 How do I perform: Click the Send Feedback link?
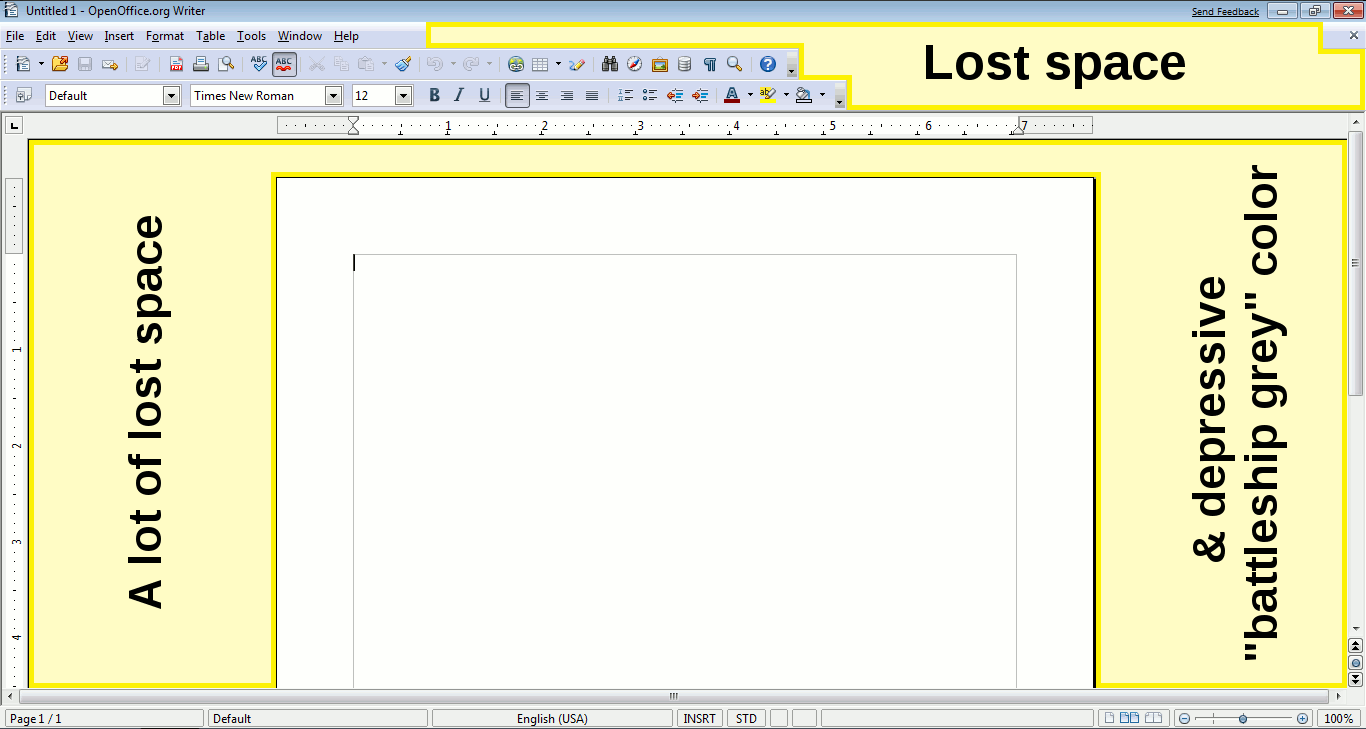coord(1225,11)
